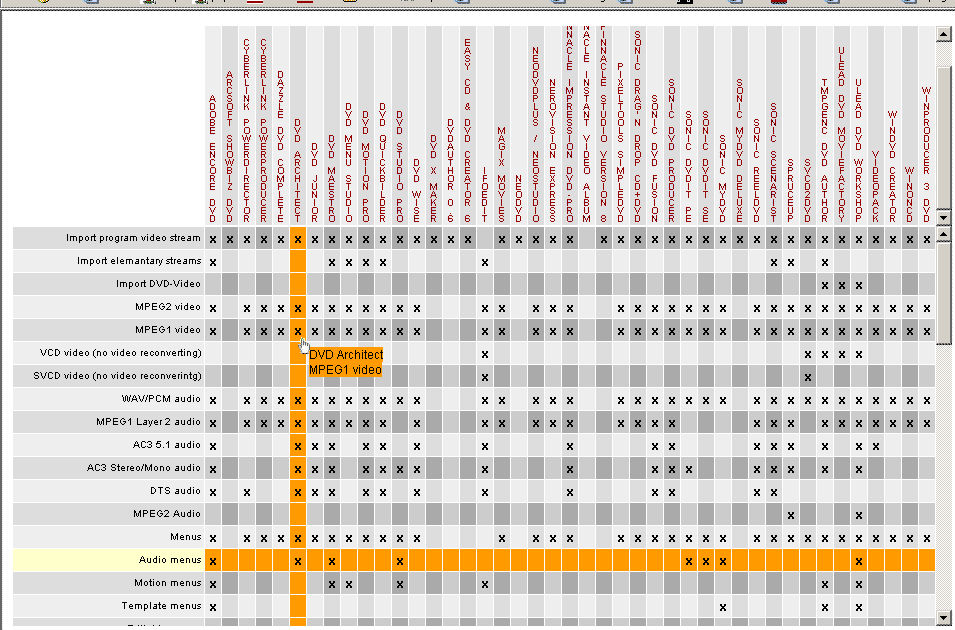Click the DVD Architect column header
Image resolution: width=955 pixels, height=630 pixels.
298,171
